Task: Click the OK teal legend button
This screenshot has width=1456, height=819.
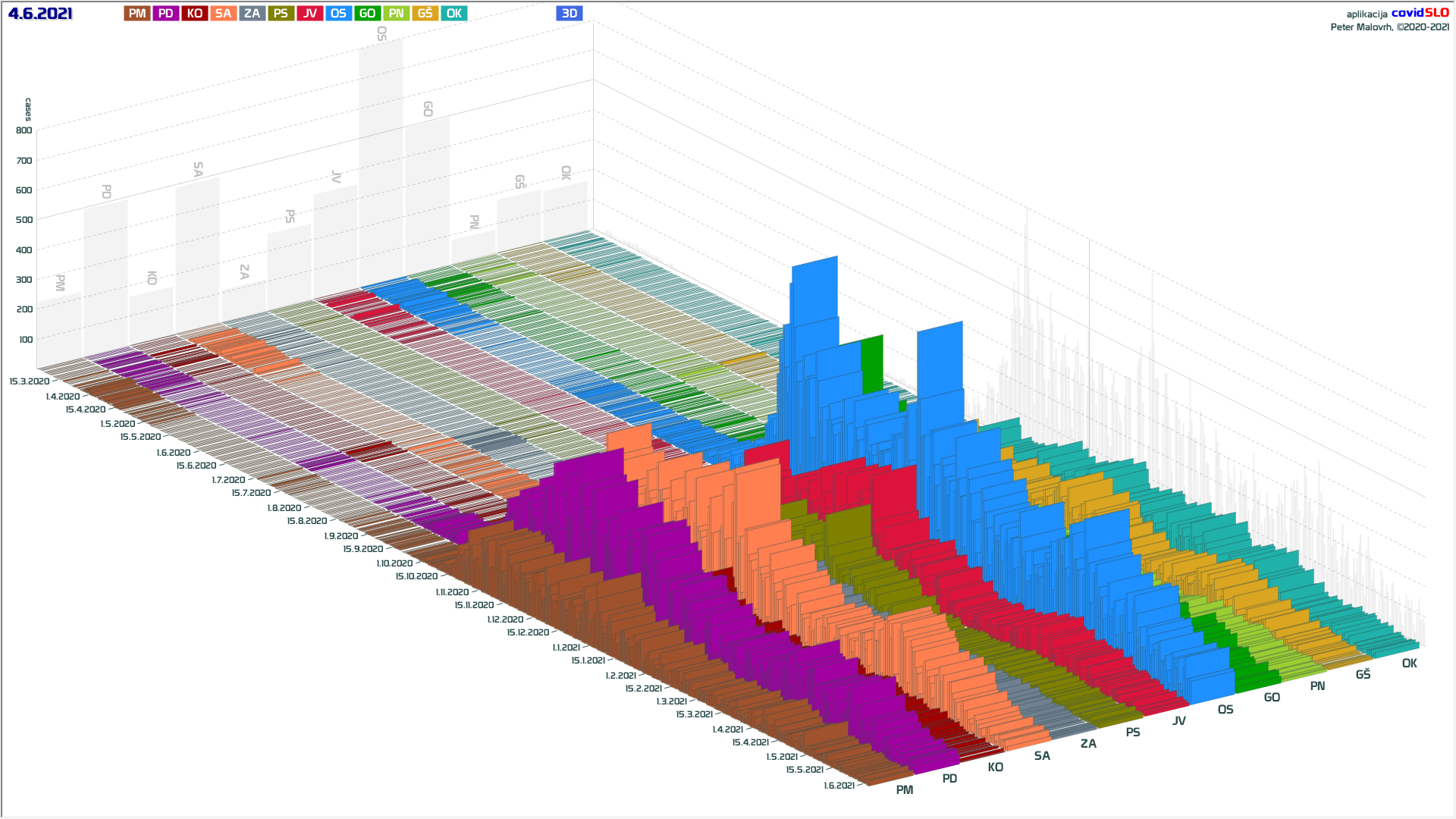Action: point(453,13)
